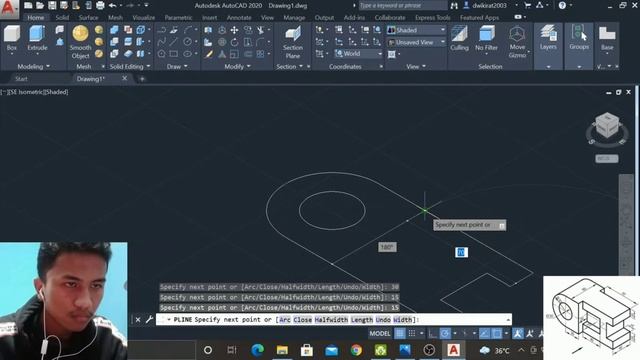
Task: Select the Polygon tool in Draw panel
Action: point(162,53)
